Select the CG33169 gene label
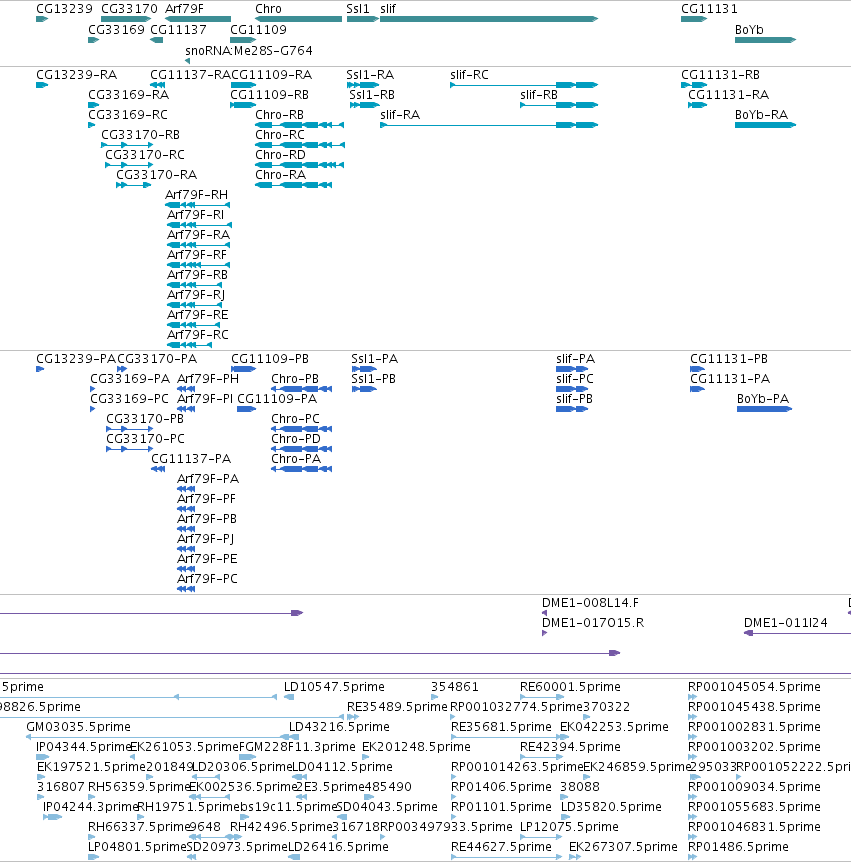 (x=117, y=30)
